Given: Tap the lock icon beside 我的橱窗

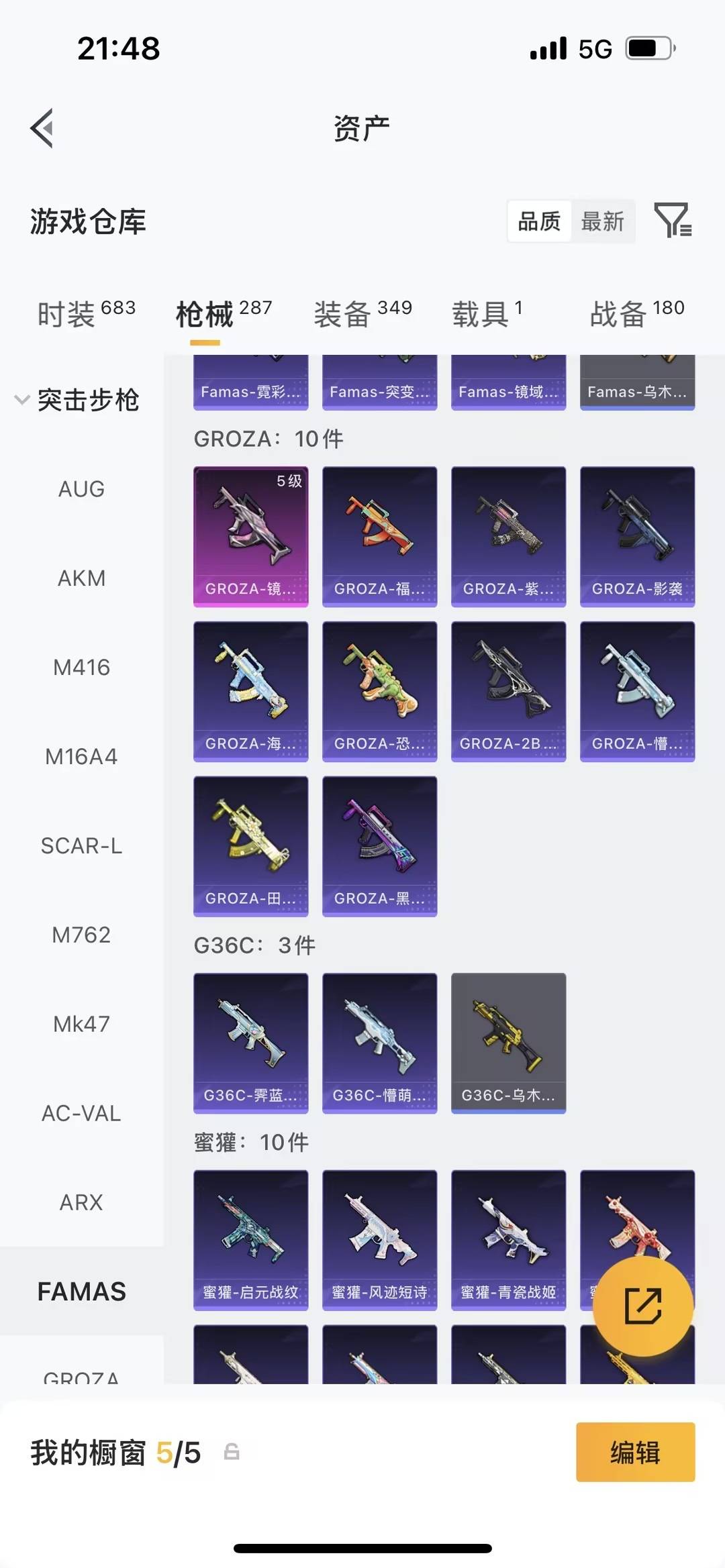Looking at the screenshot, I should [232, 1452].
